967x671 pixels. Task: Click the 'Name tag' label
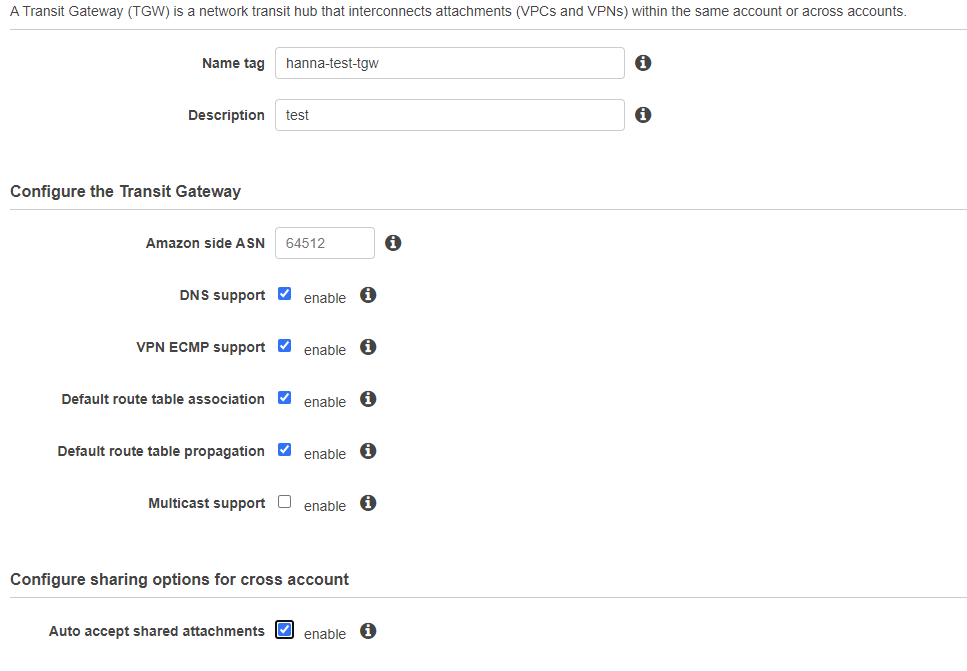[233, 64]
